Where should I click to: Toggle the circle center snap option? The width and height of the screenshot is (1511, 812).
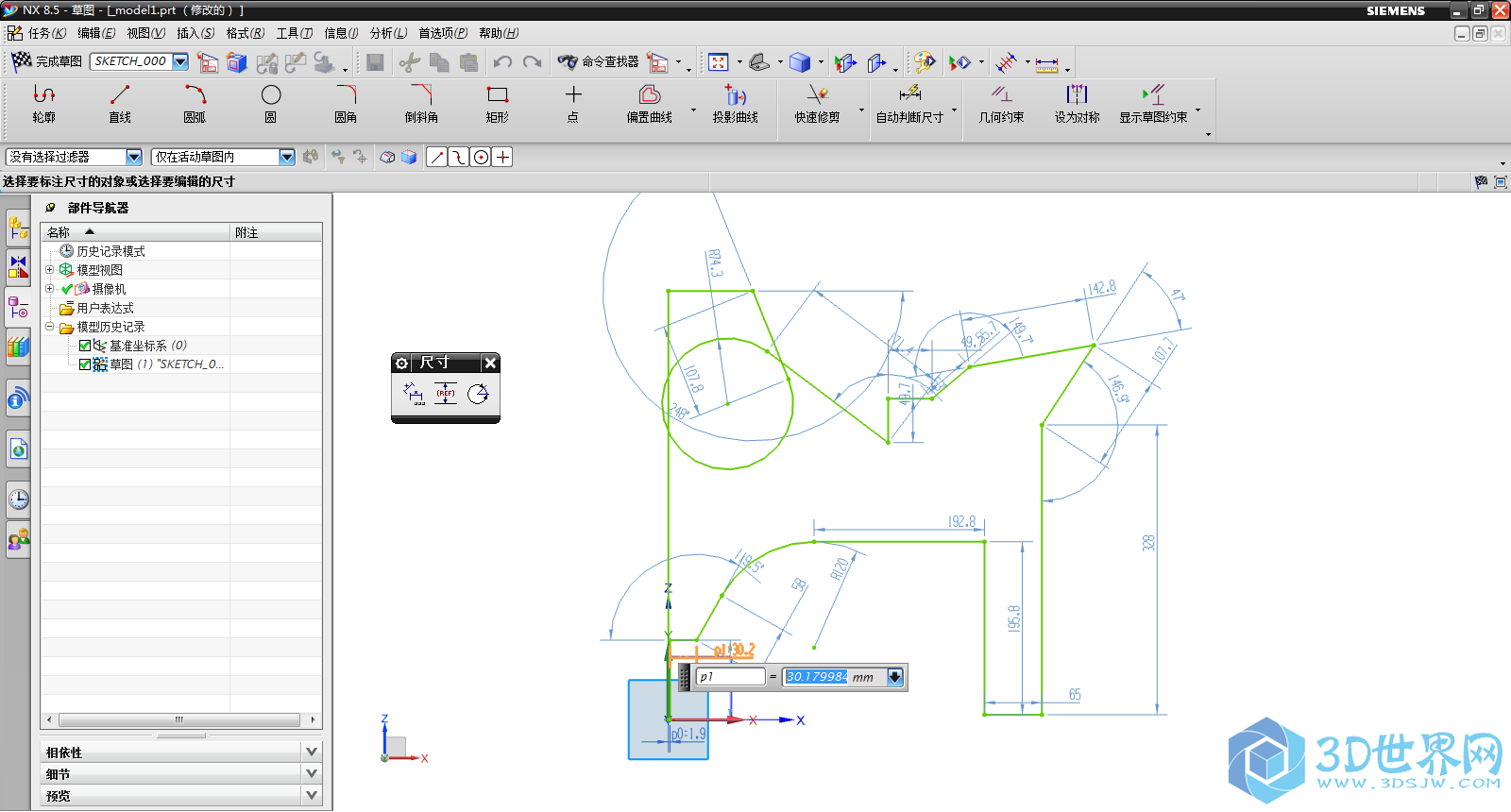tap(481, 158)
